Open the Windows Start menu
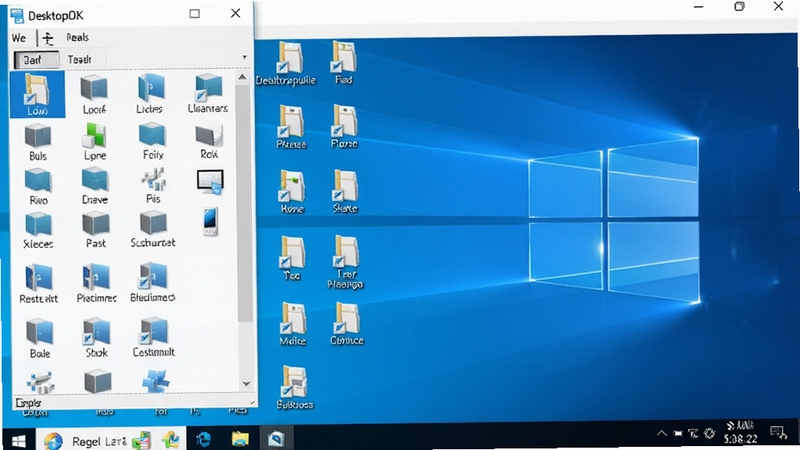The height and width of the screenshot is (450, 800). (x=19, y=440)
